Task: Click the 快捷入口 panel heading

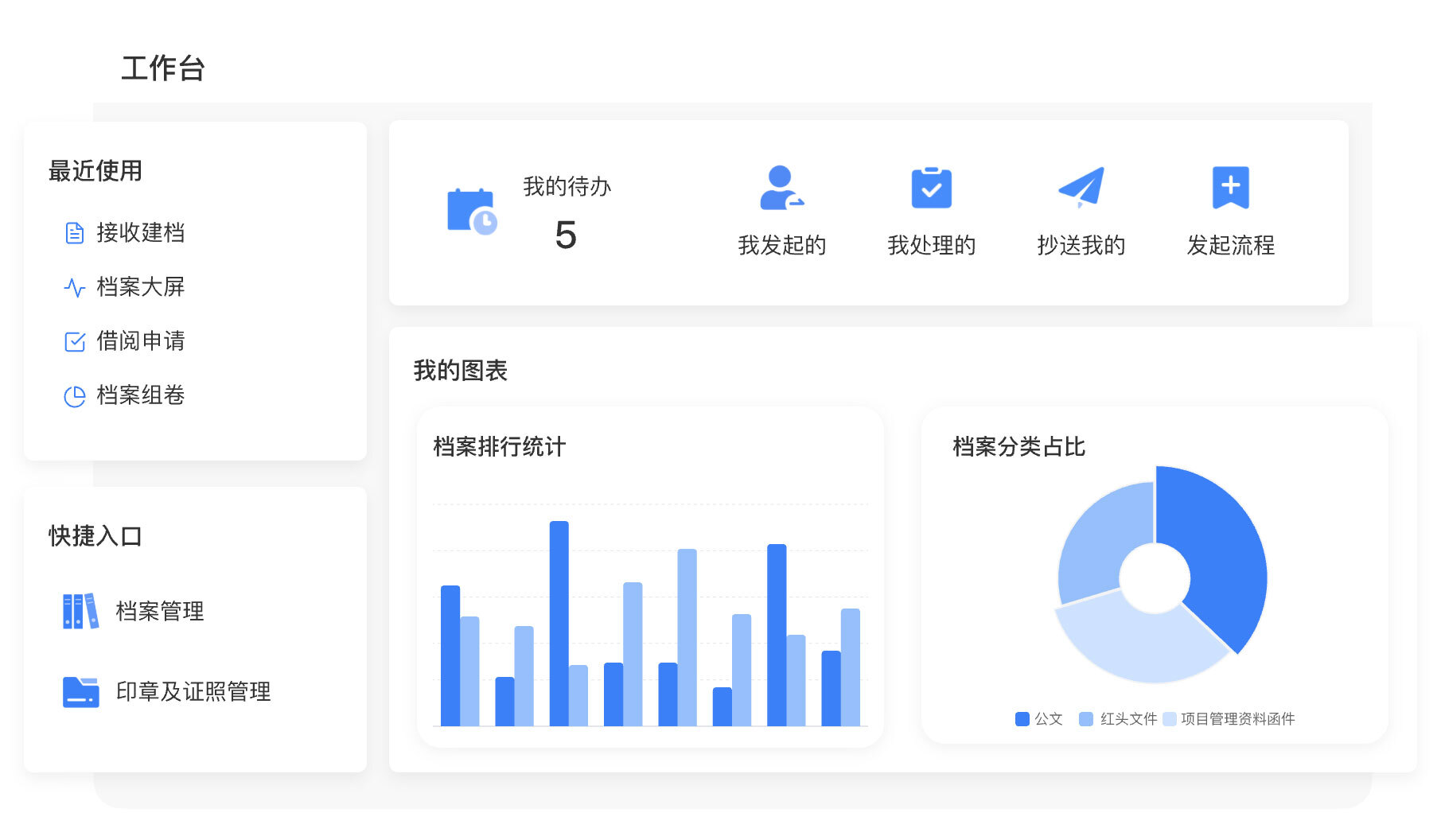Action: coord(95,536)
